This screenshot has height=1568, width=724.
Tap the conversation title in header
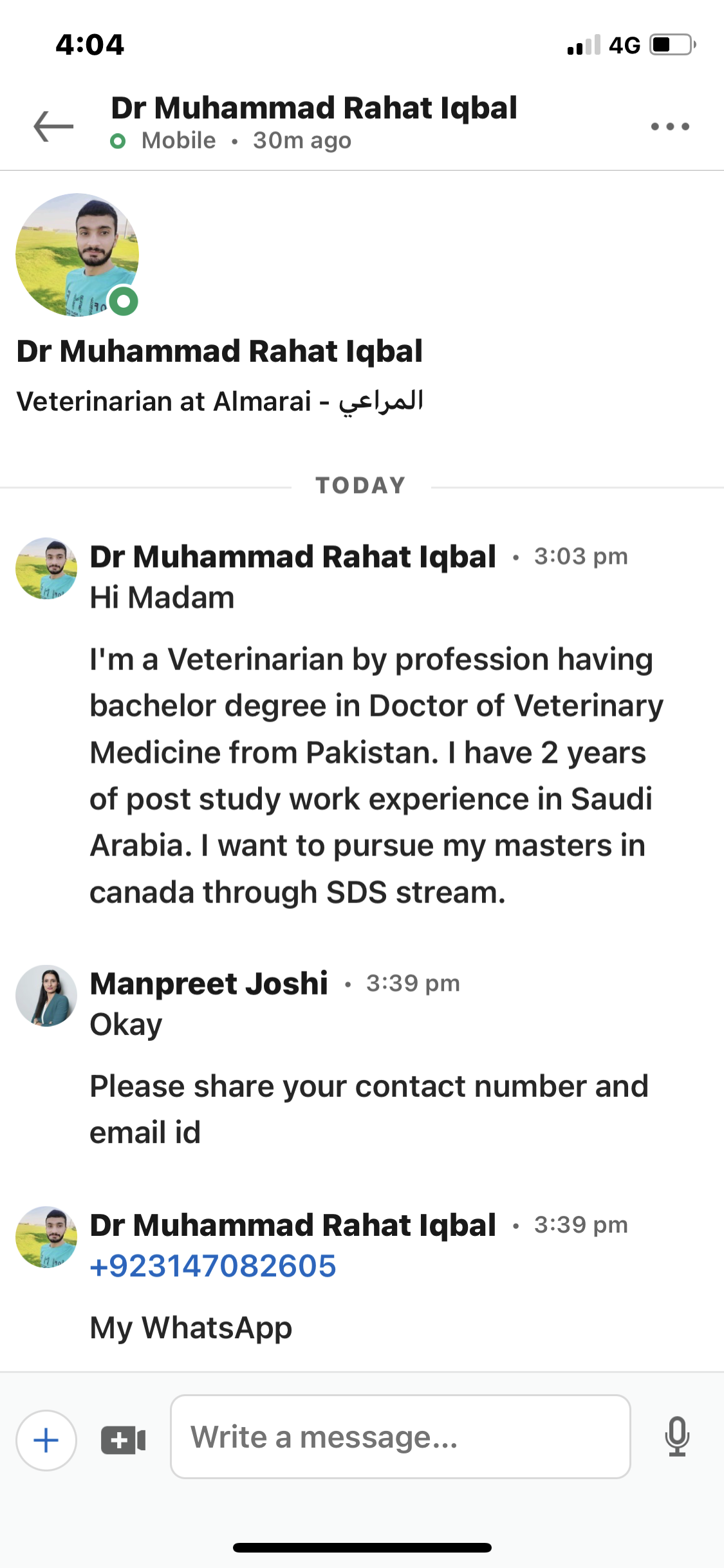coord(314,108)
